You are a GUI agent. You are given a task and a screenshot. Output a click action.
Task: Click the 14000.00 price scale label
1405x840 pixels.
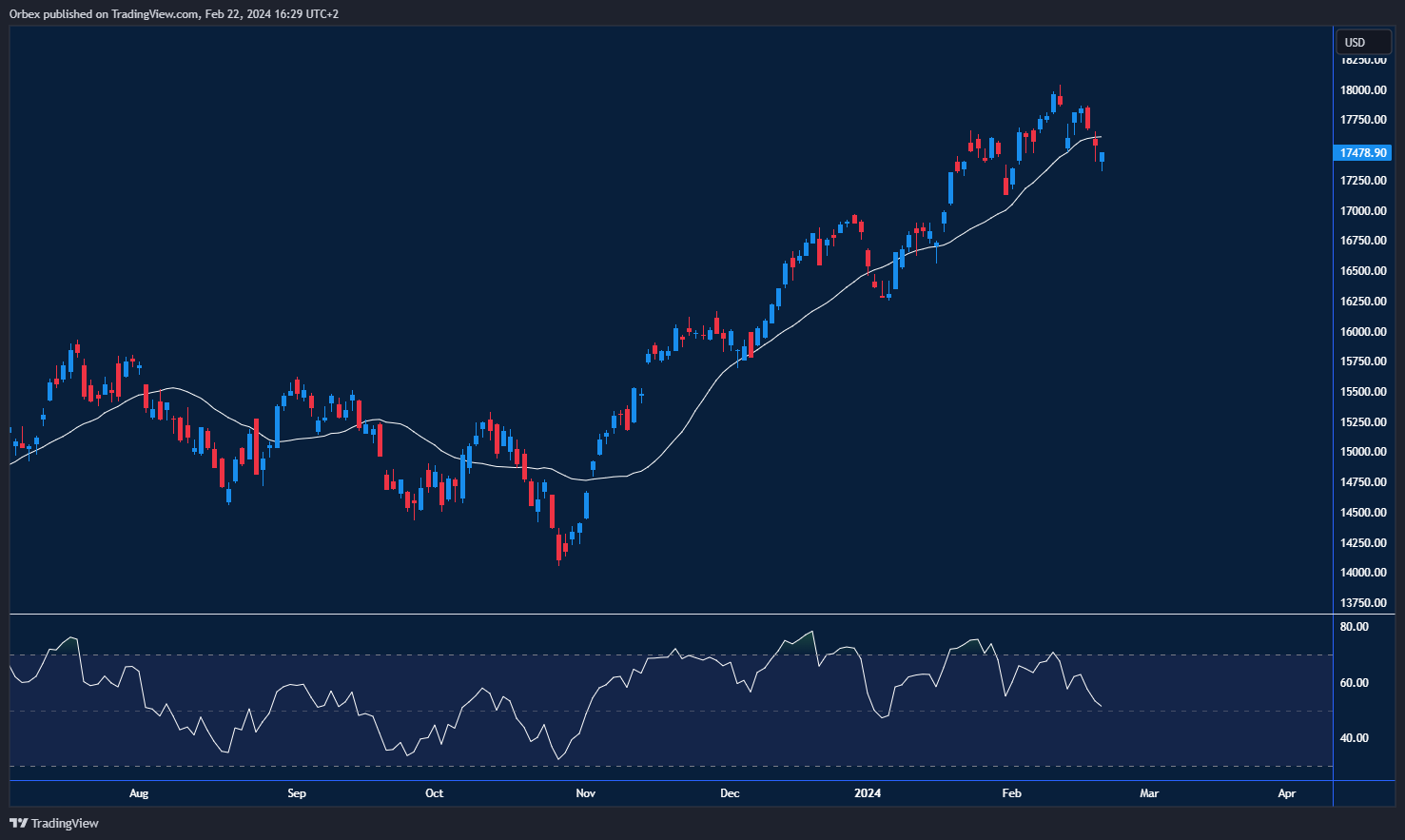coord(1363,573)
